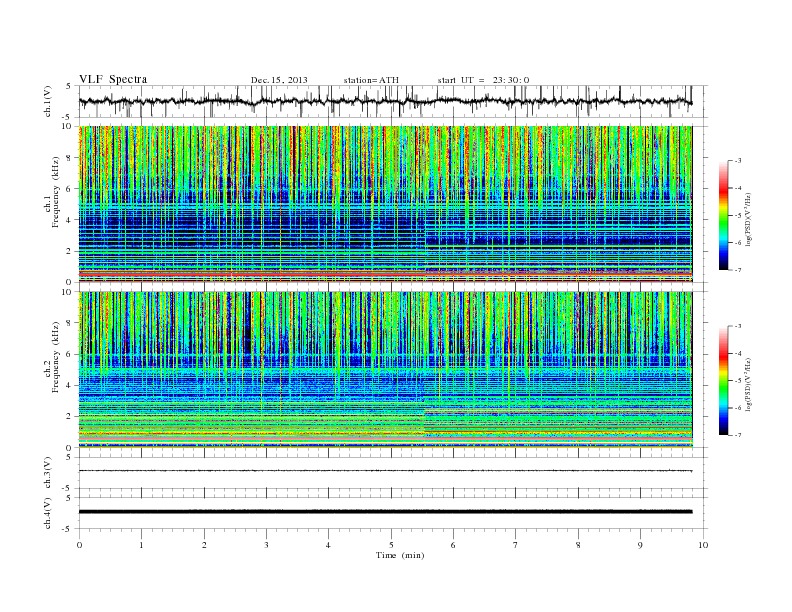This screenshot has width=792, height=612.
Task: Click time axis tick label "5"
Action: pos(391,545)
